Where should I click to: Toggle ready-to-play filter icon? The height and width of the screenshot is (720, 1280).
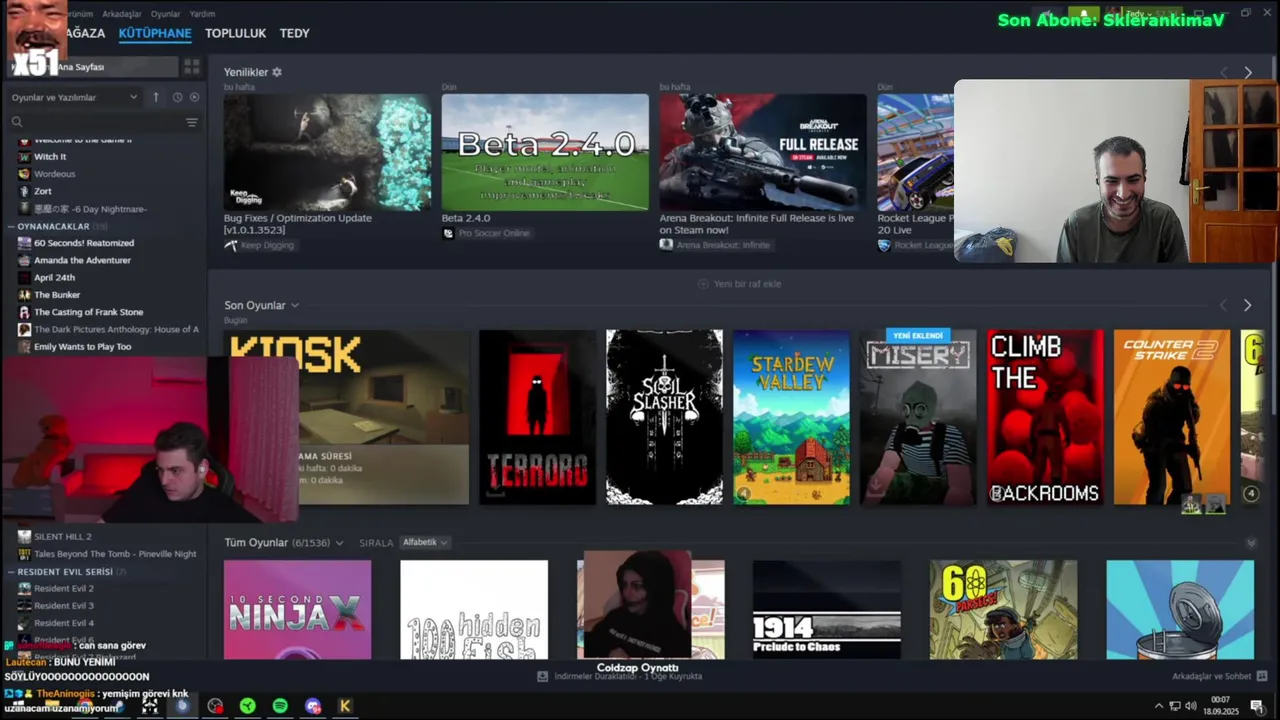tap(194, 97)
